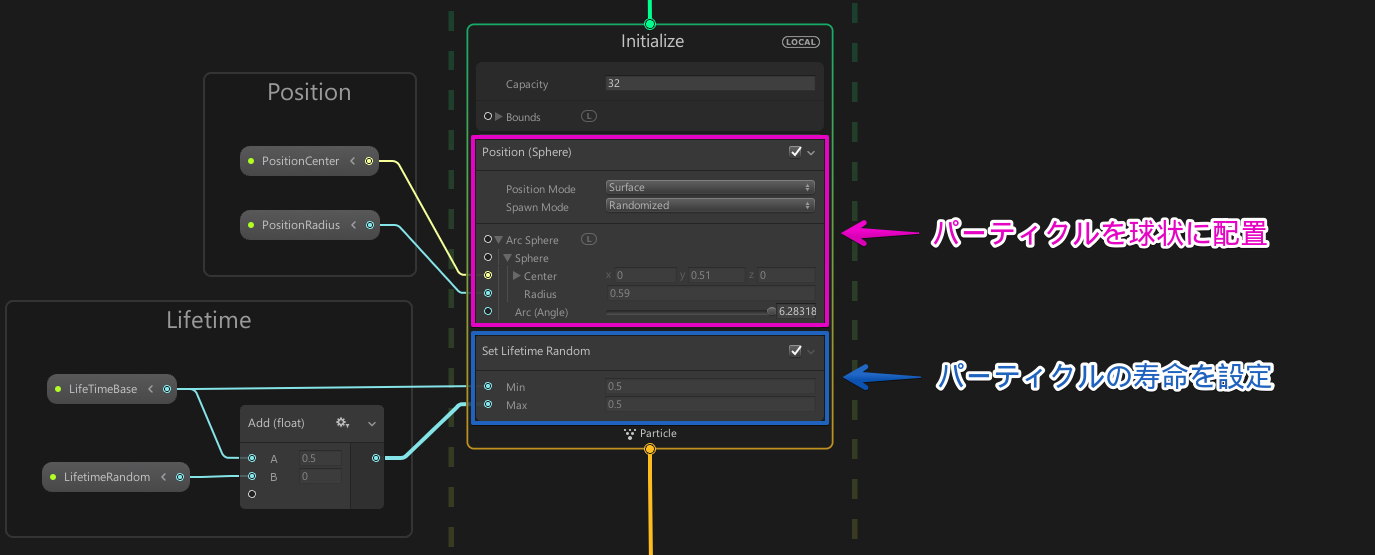Select the Position group title
The image size is (1375, 555).
point(309,92)
